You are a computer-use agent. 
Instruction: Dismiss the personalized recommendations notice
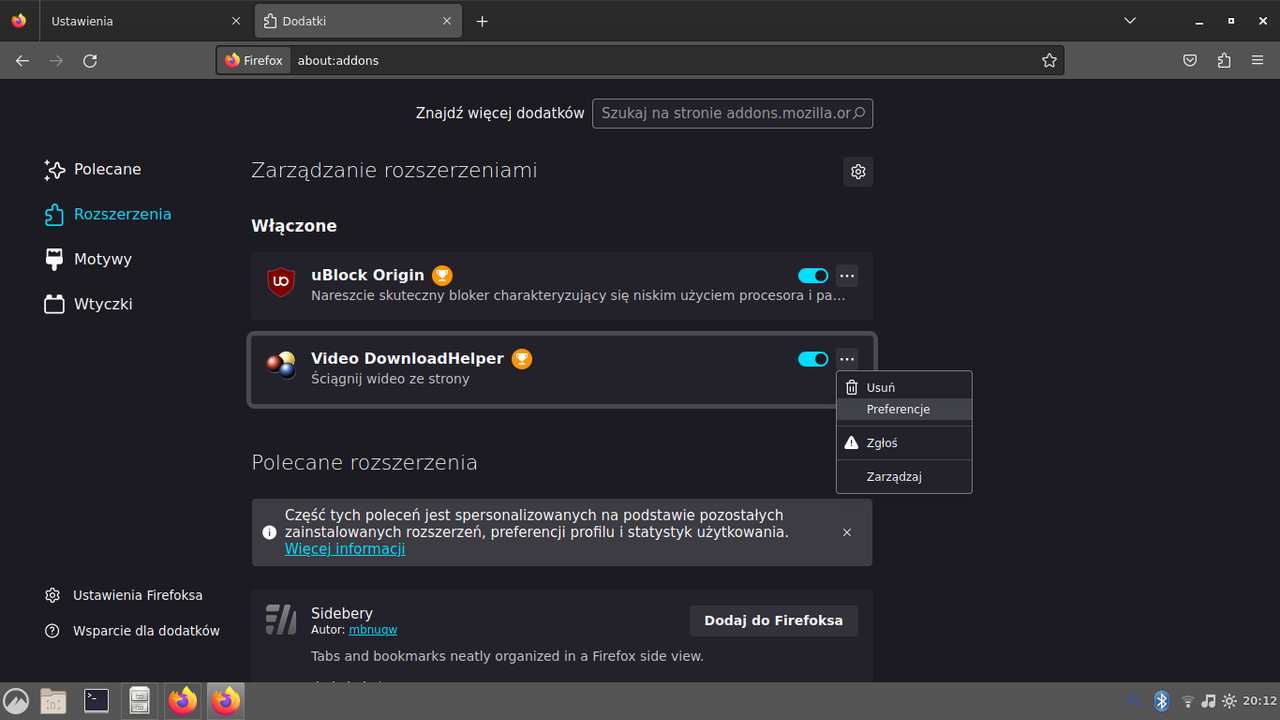coord(847,533)
